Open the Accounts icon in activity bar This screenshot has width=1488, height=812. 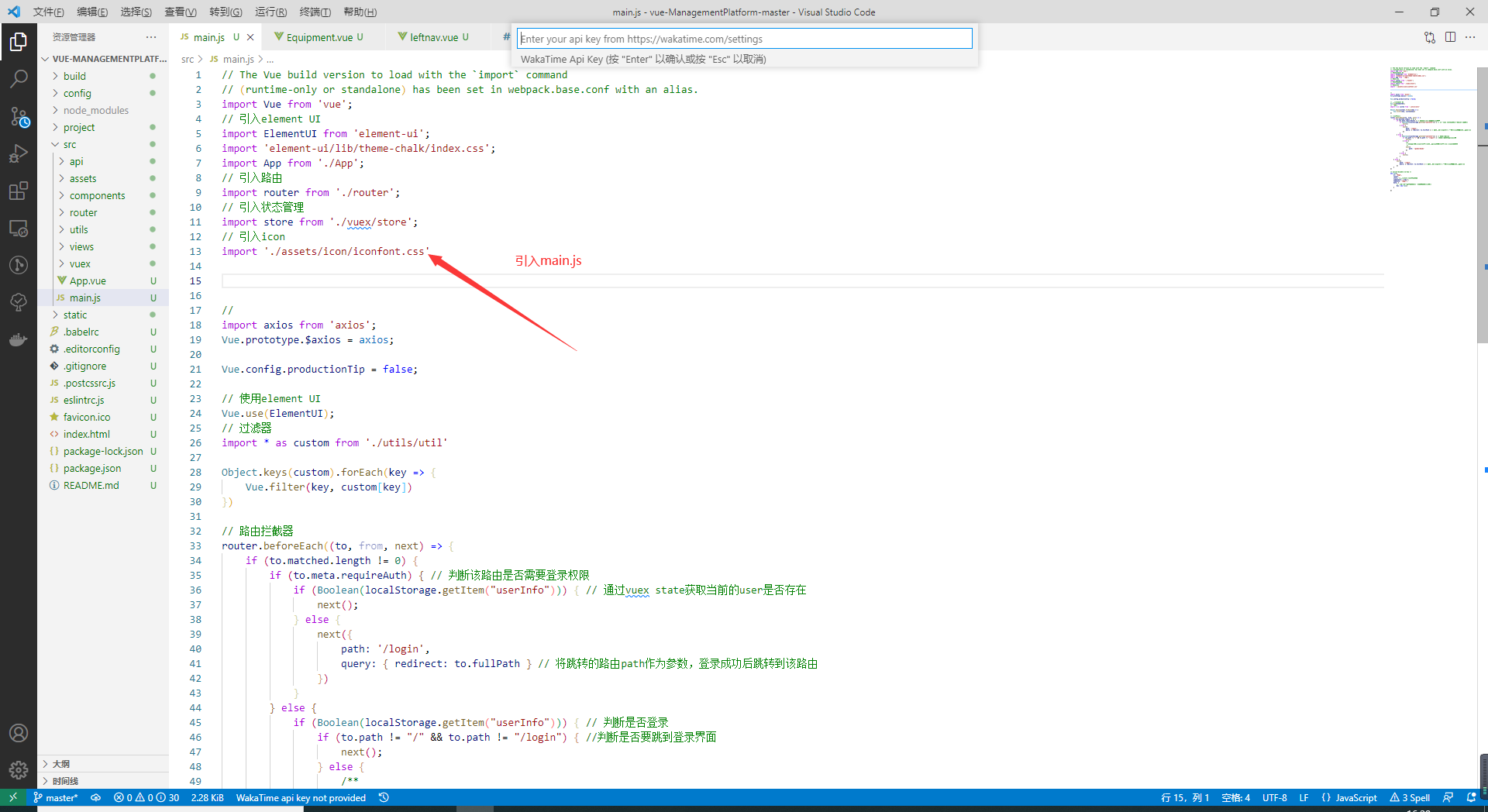tap(19, 733)
